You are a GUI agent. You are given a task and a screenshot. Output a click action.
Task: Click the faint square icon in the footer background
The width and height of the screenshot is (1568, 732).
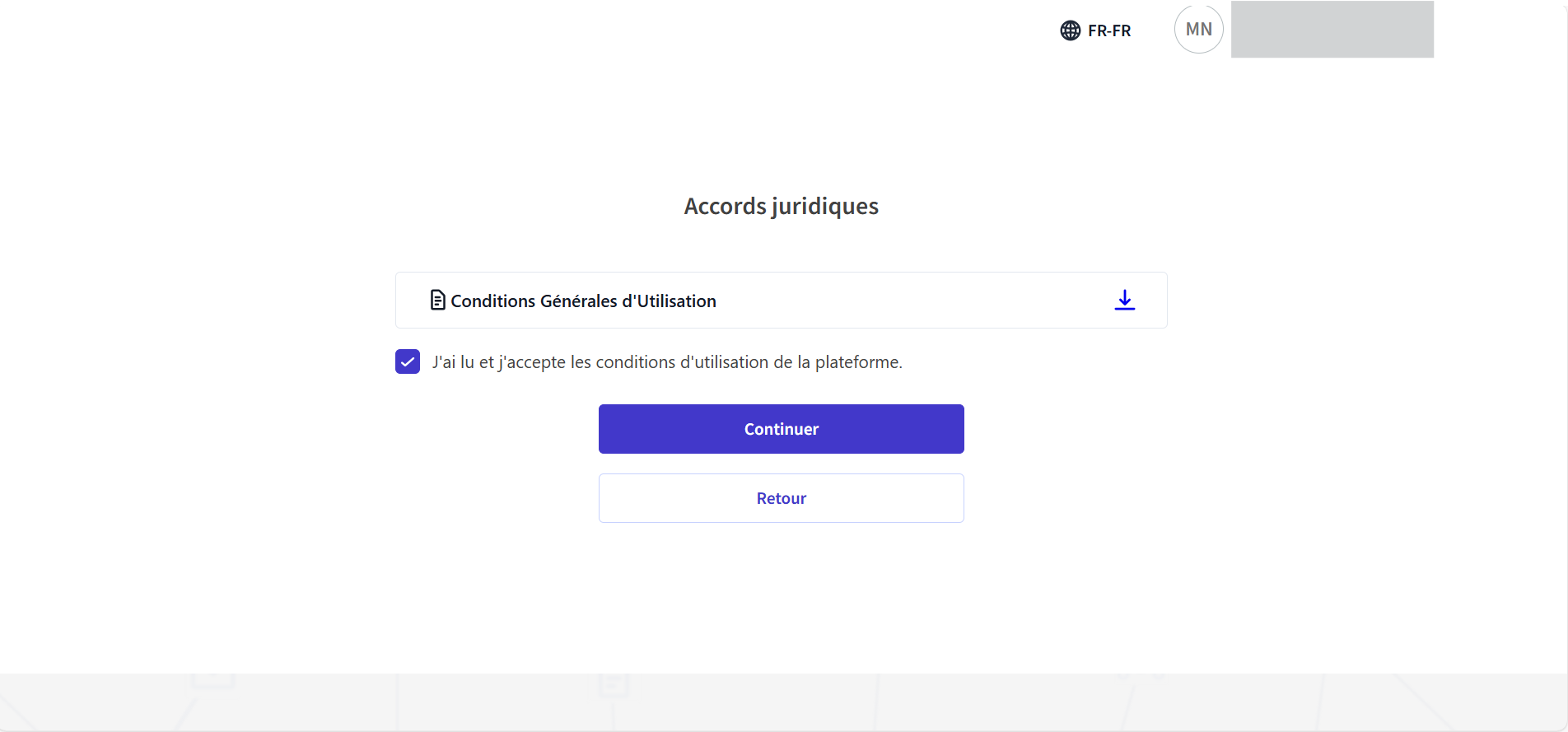click(213, 680)
